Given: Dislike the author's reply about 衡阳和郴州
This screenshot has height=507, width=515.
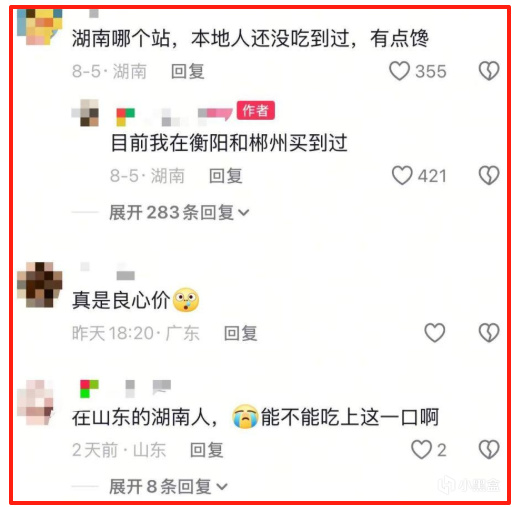Looking at the screenshot, I should 489,175.
